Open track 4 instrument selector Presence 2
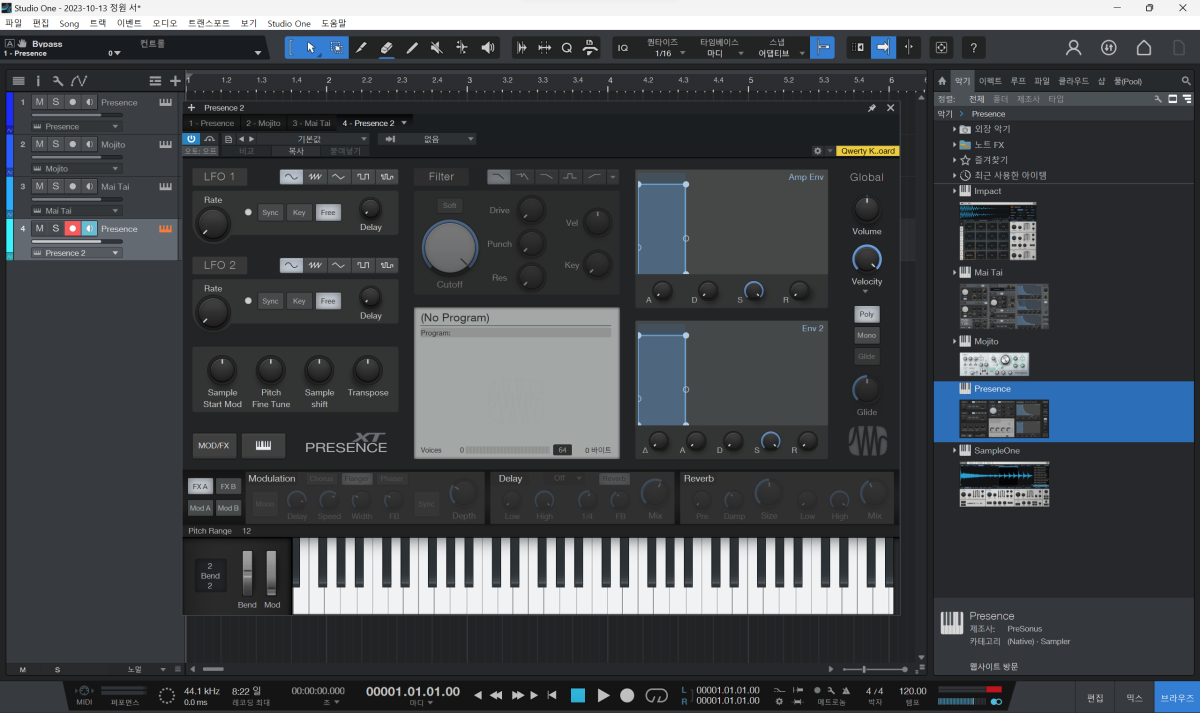1200x713 pixels. click(x=76, y=253)
